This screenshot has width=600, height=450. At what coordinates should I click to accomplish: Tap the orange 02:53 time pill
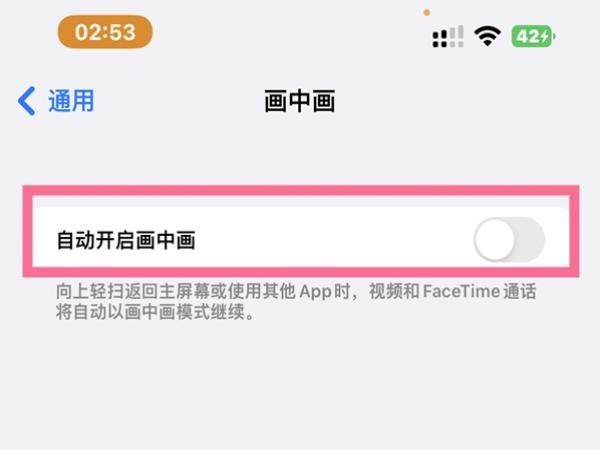pos(105,32)
